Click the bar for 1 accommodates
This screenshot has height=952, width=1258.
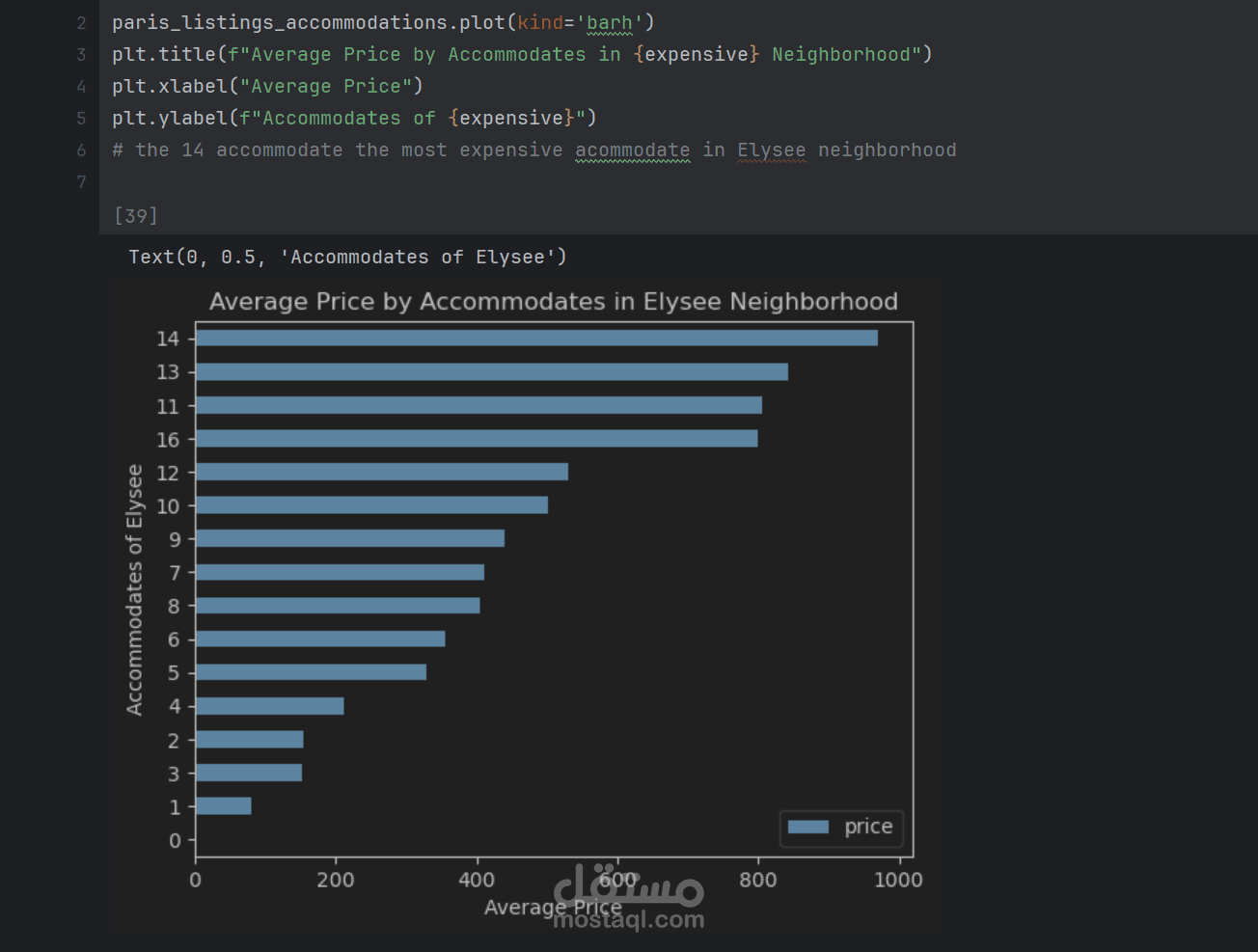224,805
